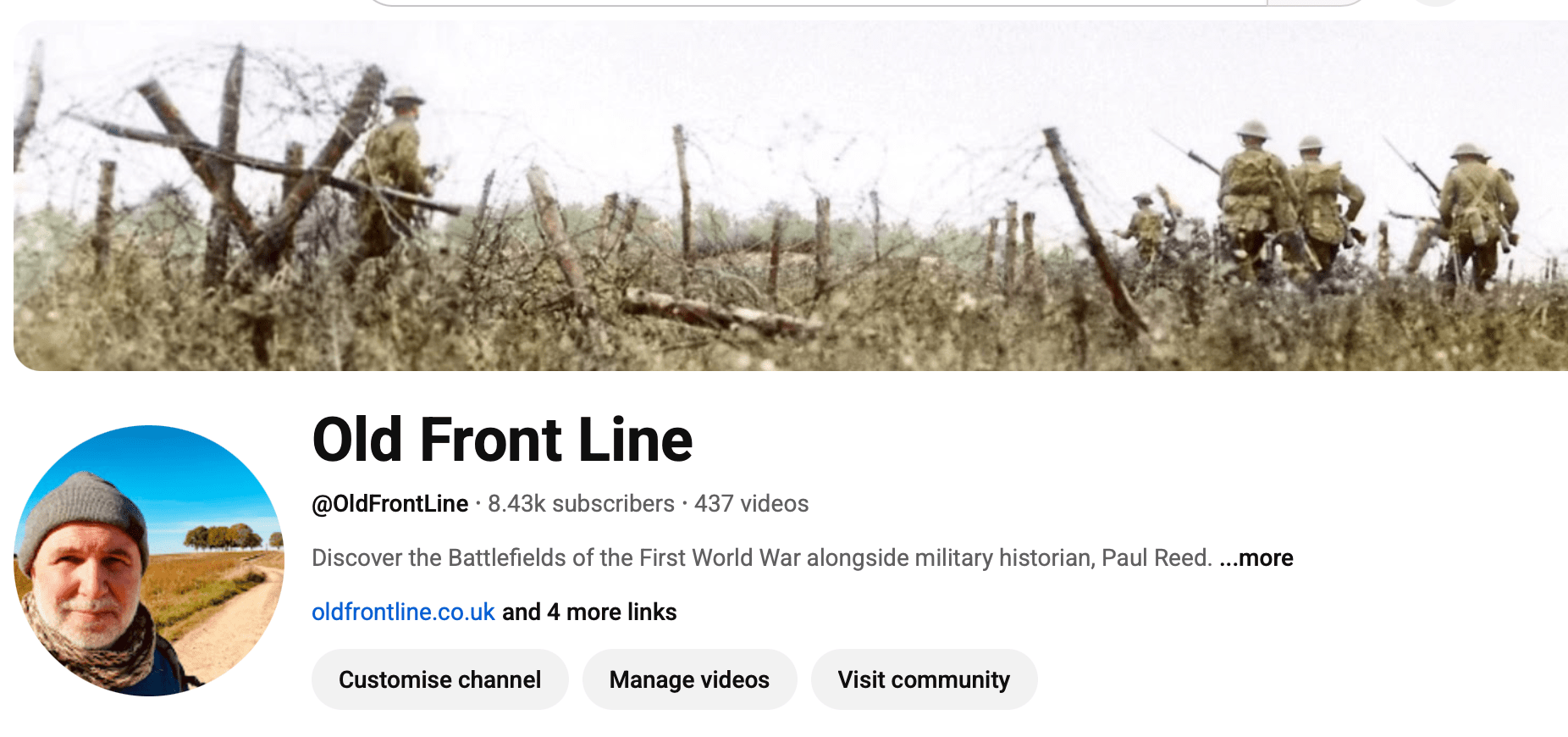1568x737 pixels.
Task: Select the @OldFrontLine channel handle
Action: point(389,504)
